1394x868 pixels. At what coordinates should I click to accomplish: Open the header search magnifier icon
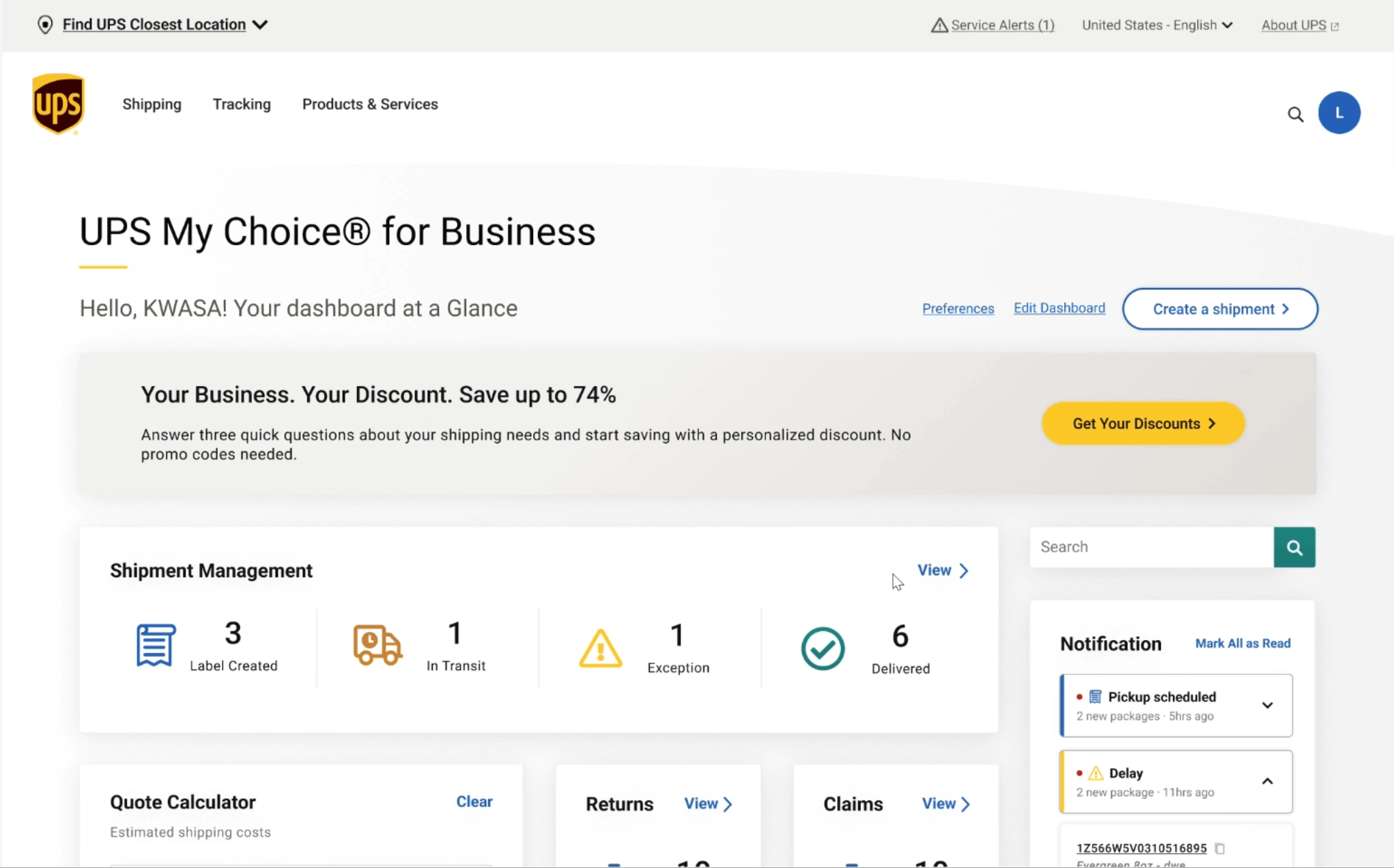1295,114
